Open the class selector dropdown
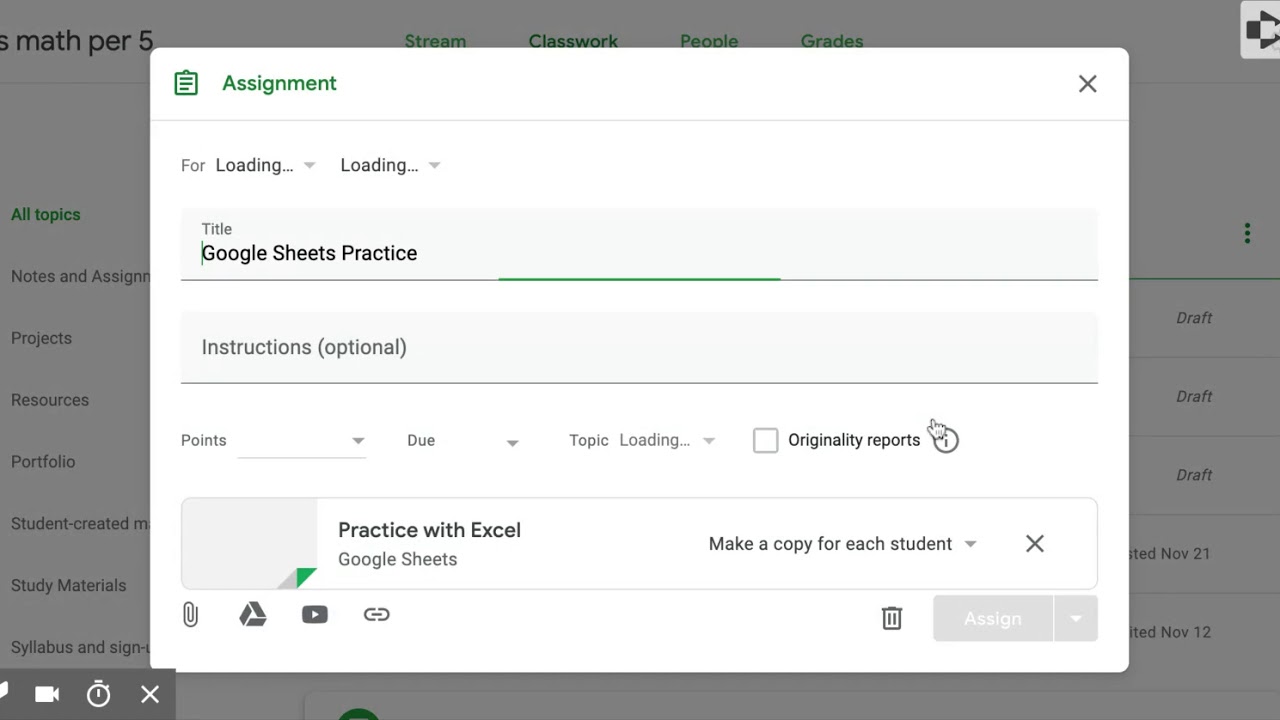Screen dimensions: 1280x720 click(266, 165)
